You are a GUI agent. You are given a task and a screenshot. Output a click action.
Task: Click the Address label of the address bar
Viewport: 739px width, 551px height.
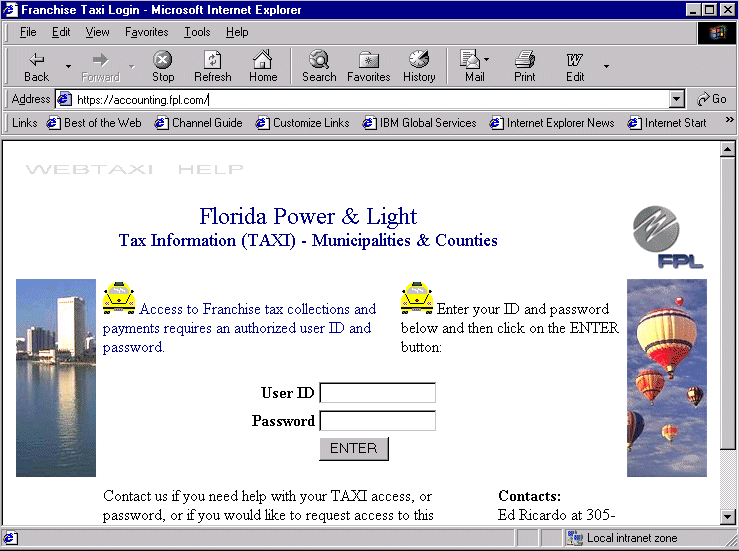pyautogui.click(x=31, y=99)
